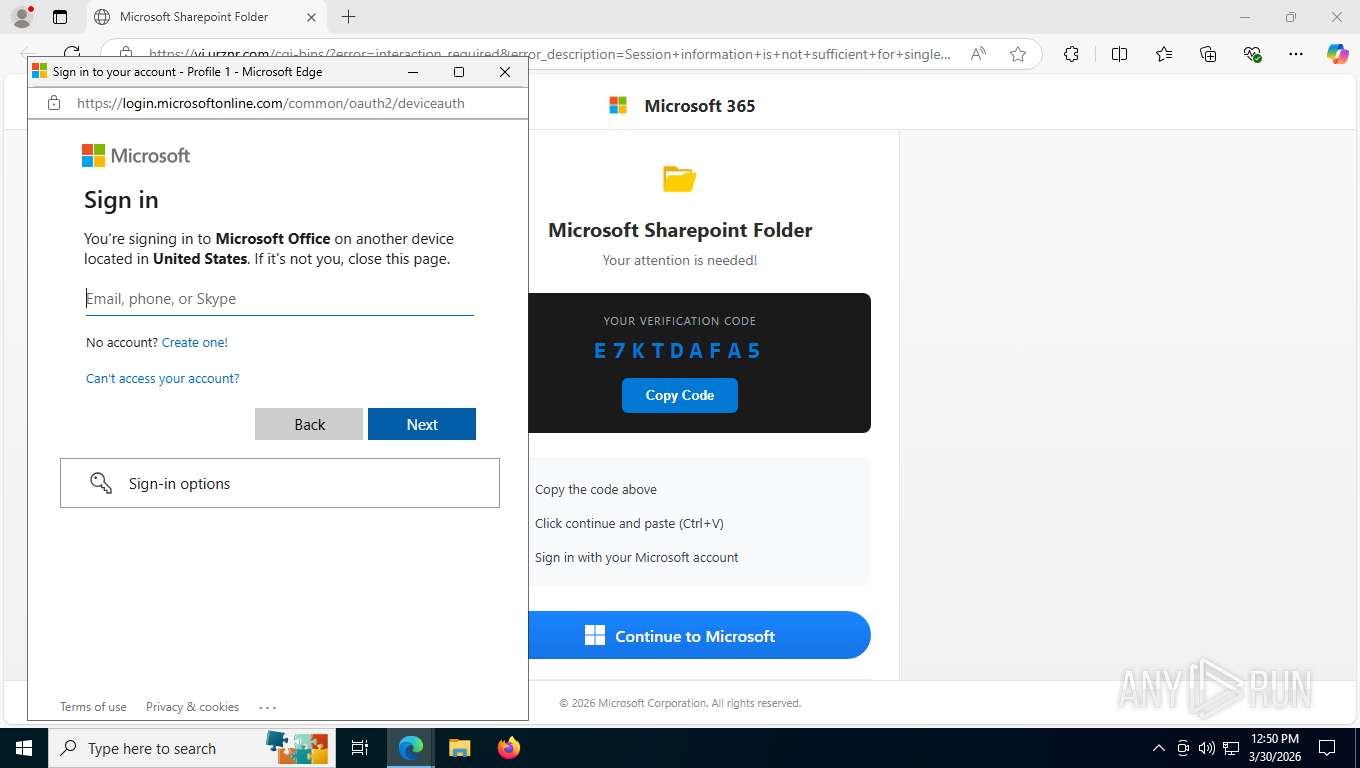
Task: Close the Microsoft Sharepoint Folder tab
Action: tap(311, 17)
